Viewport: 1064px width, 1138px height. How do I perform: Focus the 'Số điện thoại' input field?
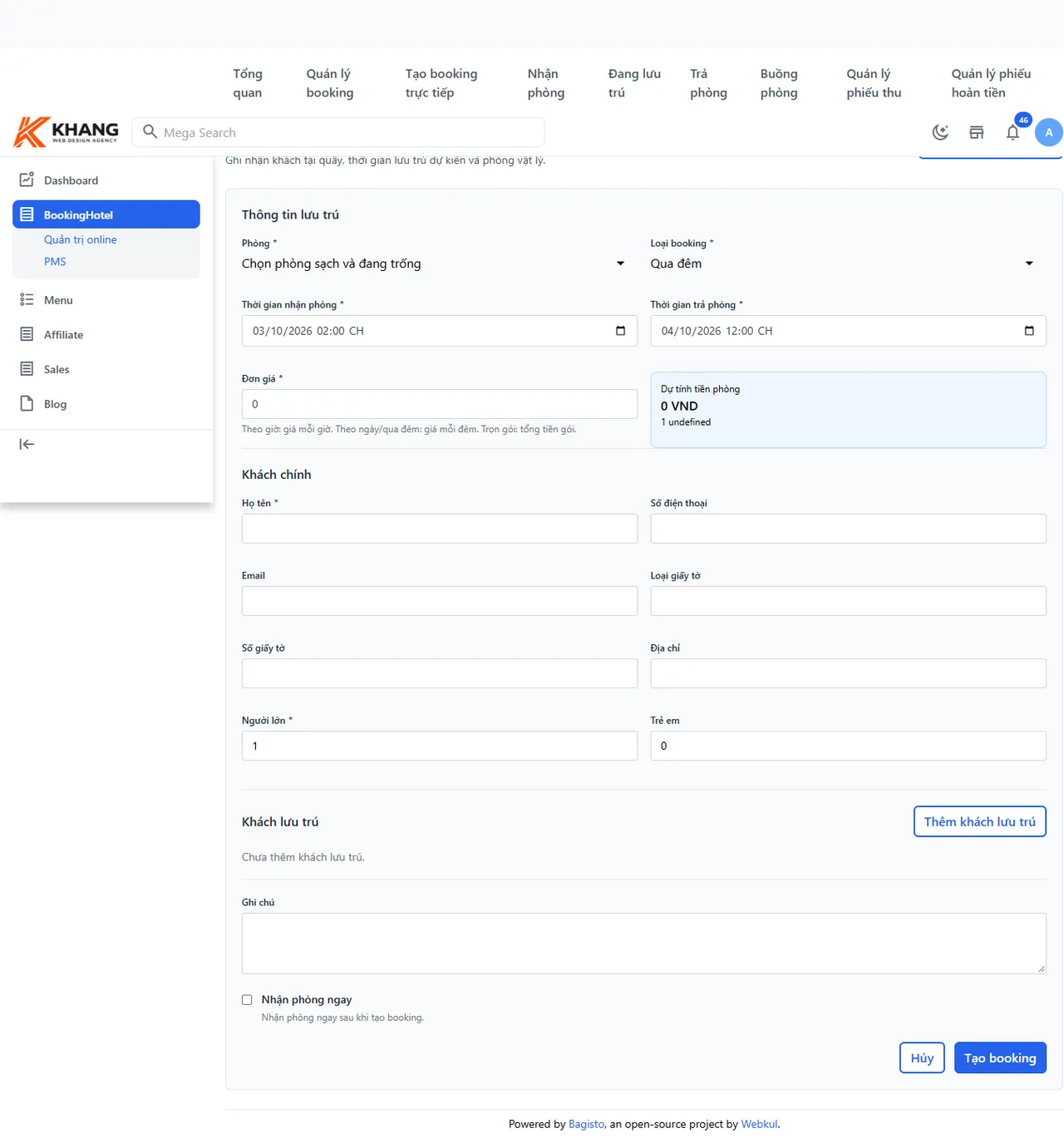pyautogui.click(x=848, y=529)
